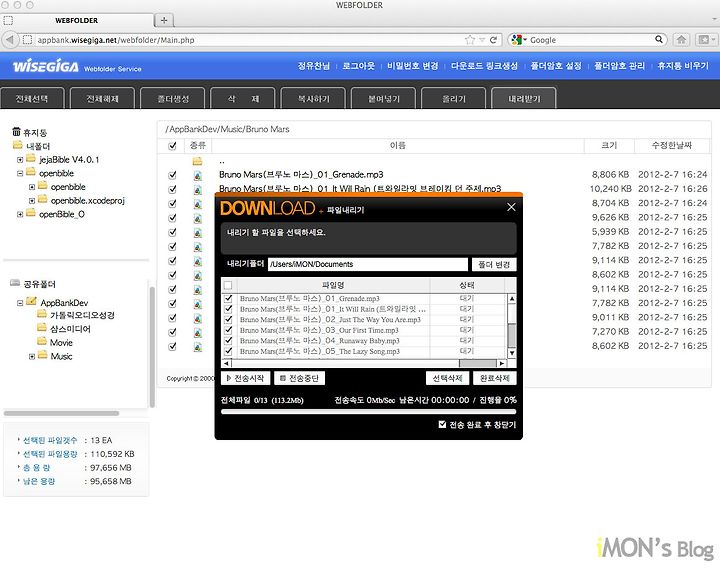Viewport: 720px width, 568px height.
Task: Click the WISEGIGA Webfolder Service logo
Action: pyautogui.click(x=77, y=67)
